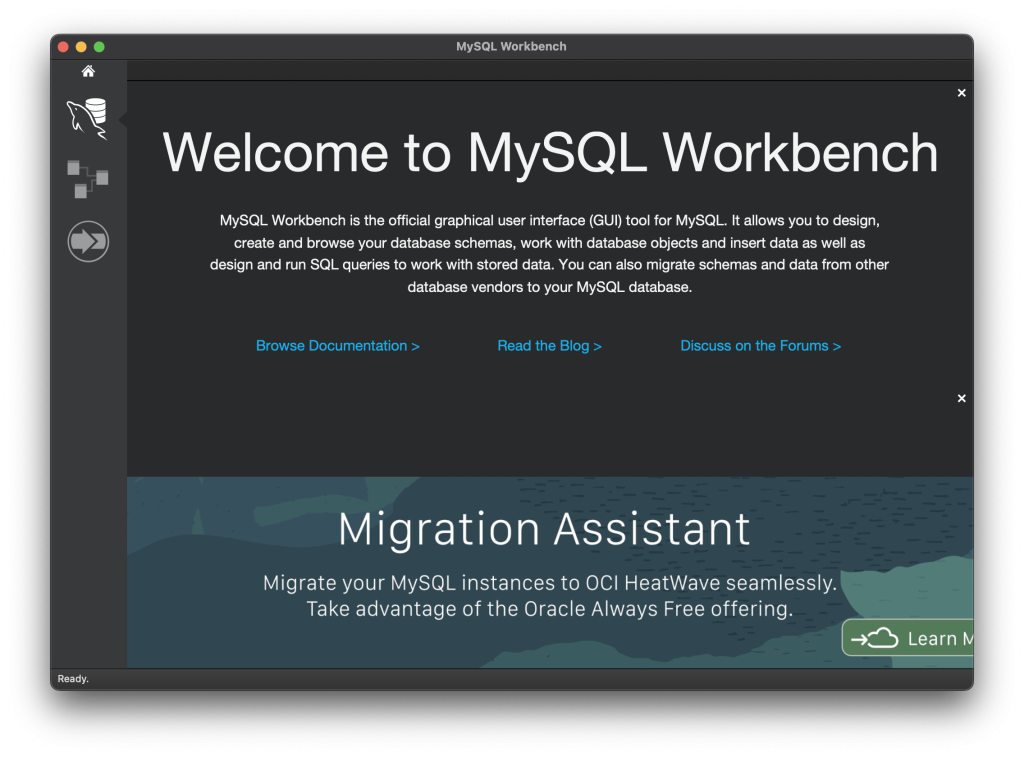Dismiss the Welcome to MySQL Workbench banner
This screenshot has width=1024, height=757.
[961, 92]
